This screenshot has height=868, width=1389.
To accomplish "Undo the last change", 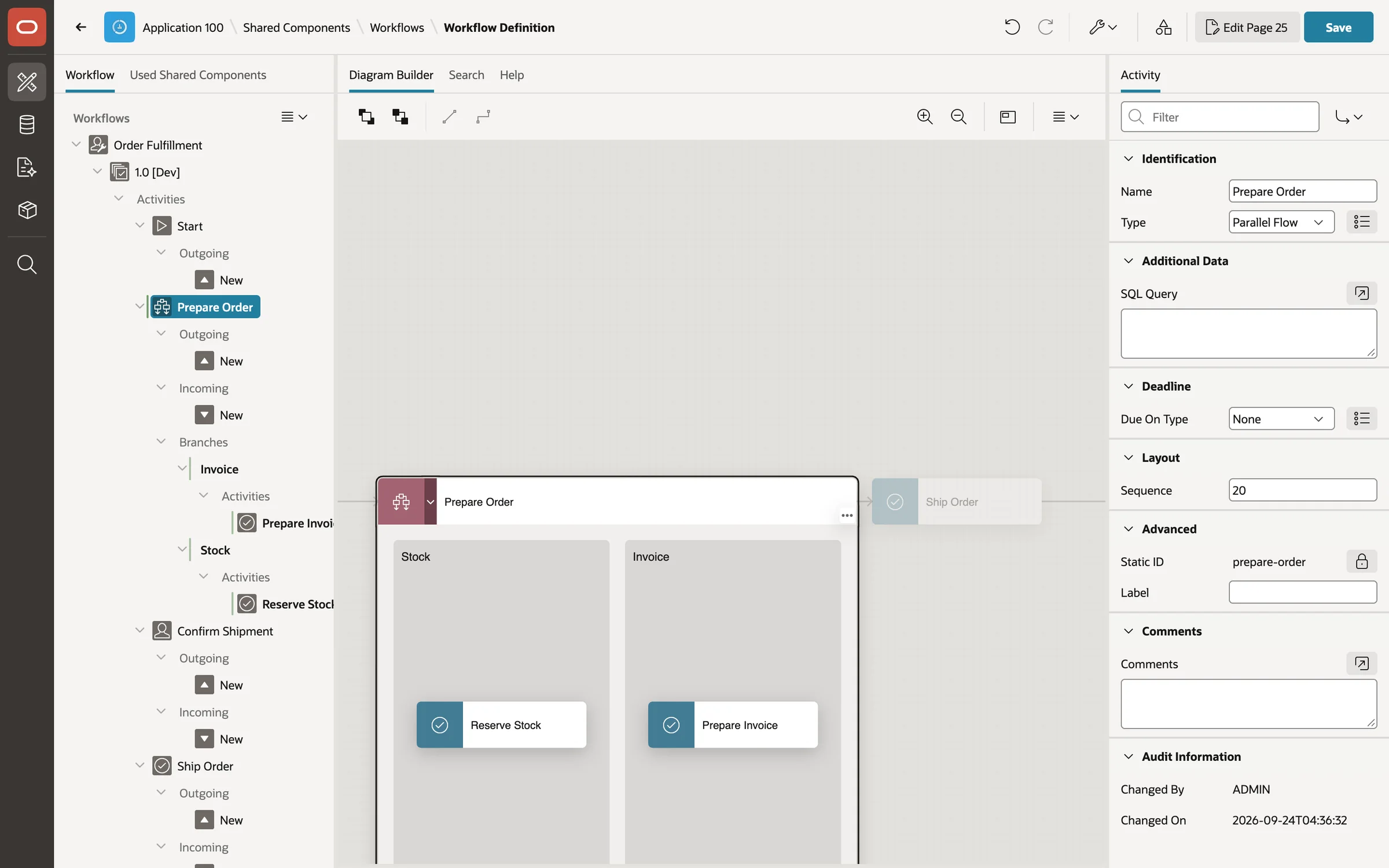I will pyautogui.click(x=1012, y=27).
